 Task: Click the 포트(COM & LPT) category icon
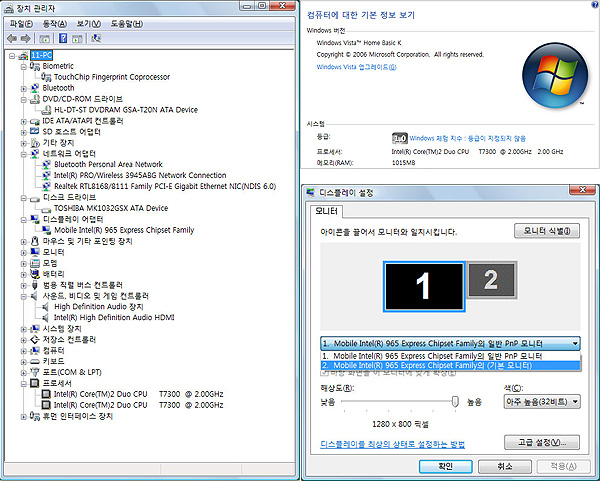click(35, 372)
